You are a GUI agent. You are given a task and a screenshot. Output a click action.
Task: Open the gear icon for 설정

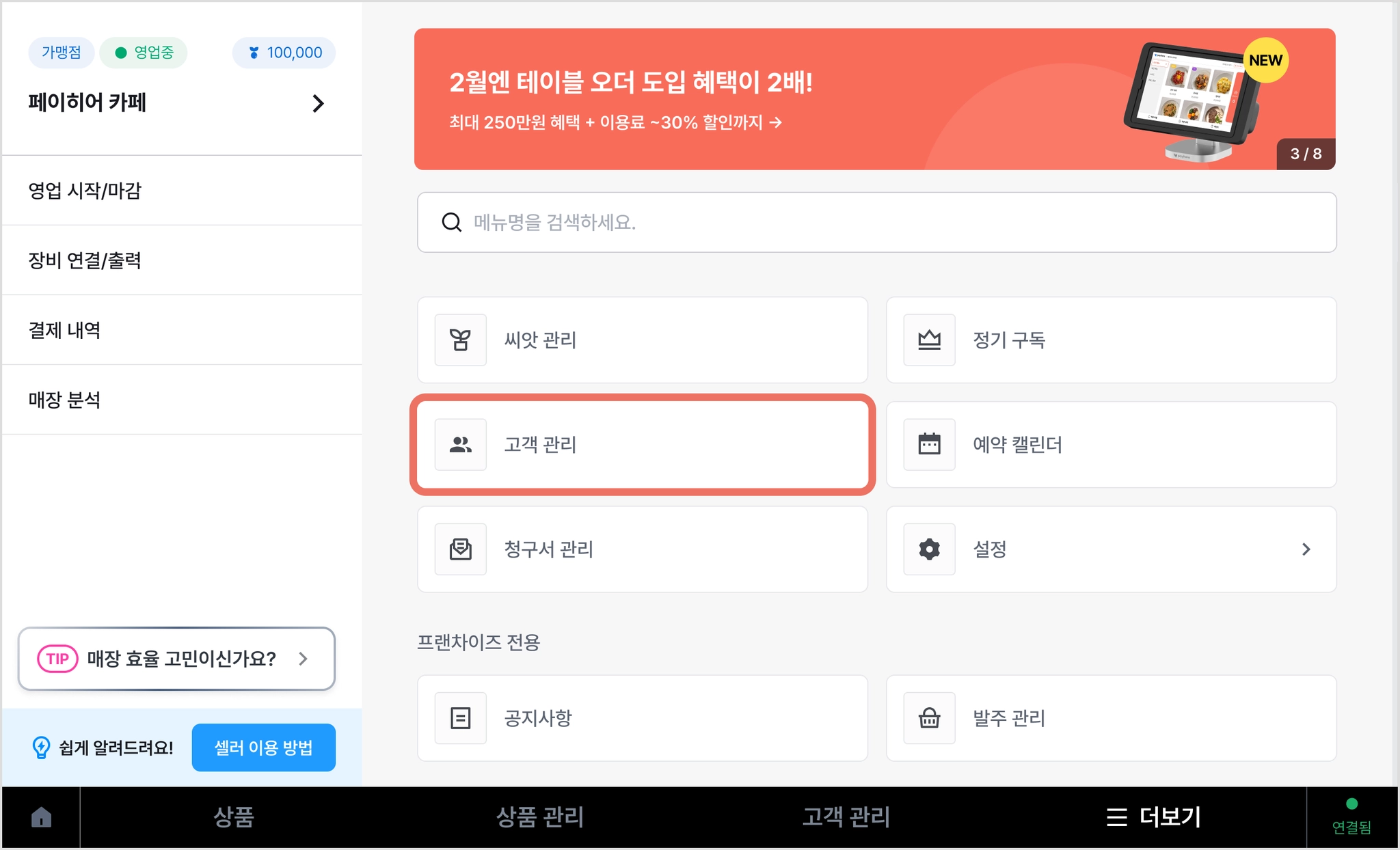click(x=929, y=549)
